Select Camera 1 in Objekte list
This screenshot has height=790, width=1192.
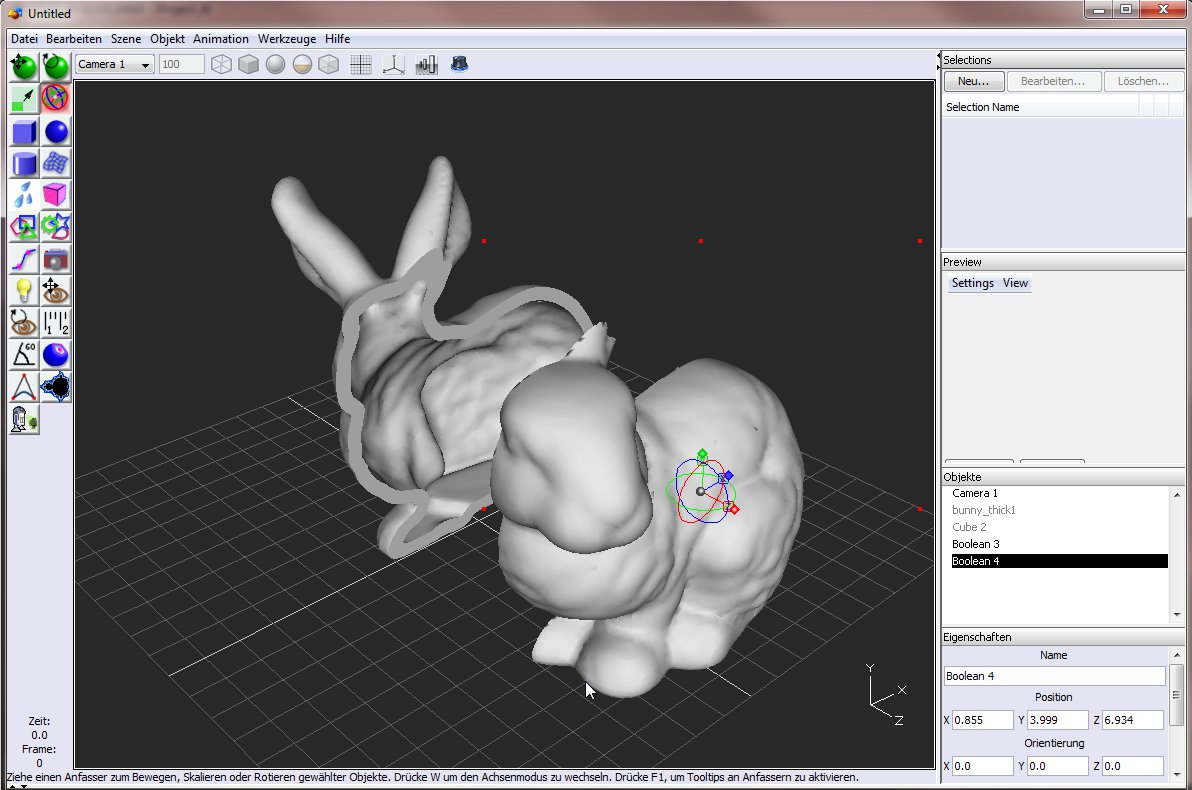tap(1059, 493)
